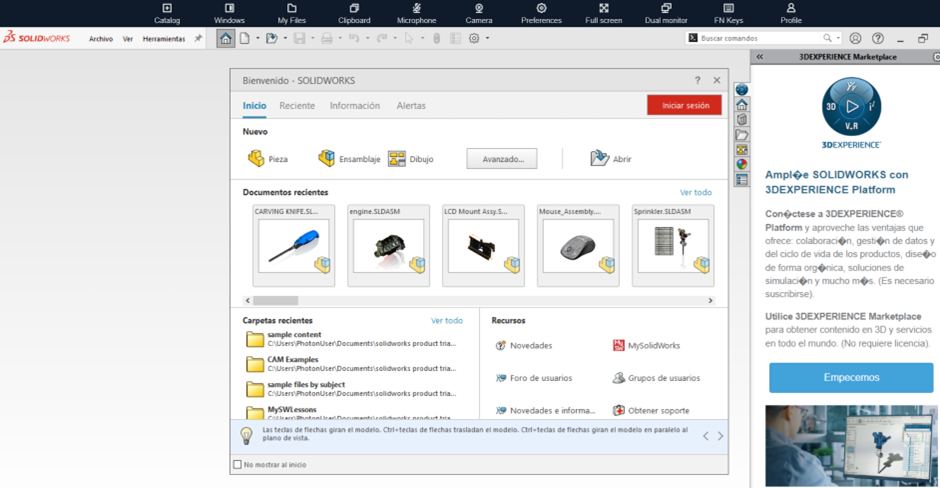
Task: Expand the Options gear dropdown arrow
Action: (x=487, y=38)
